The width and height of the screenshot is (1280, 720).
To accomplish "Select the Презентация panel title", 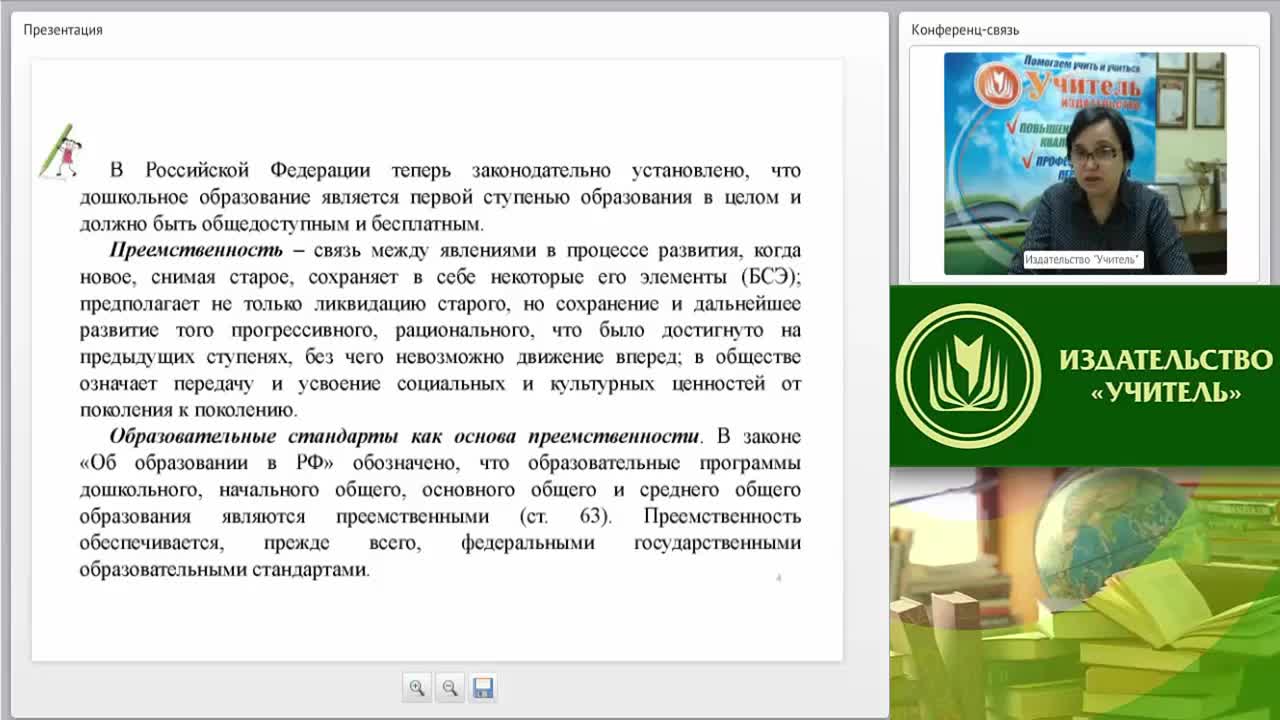I will pos(63,30).
